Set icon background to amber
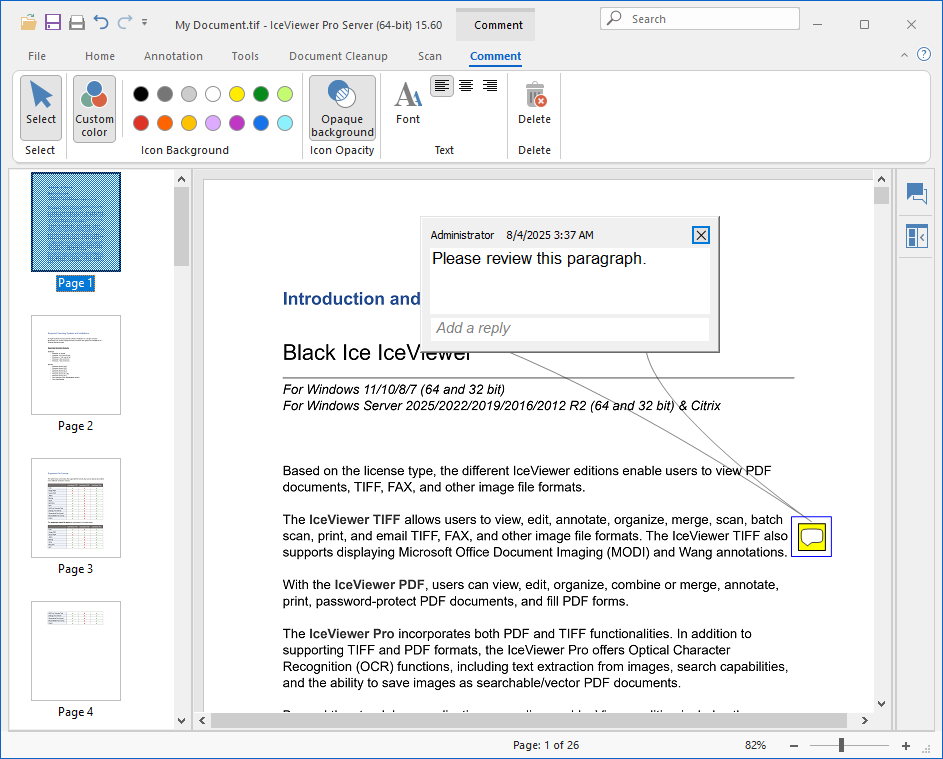This screenshot has height=759, width=943. [189, 123]
